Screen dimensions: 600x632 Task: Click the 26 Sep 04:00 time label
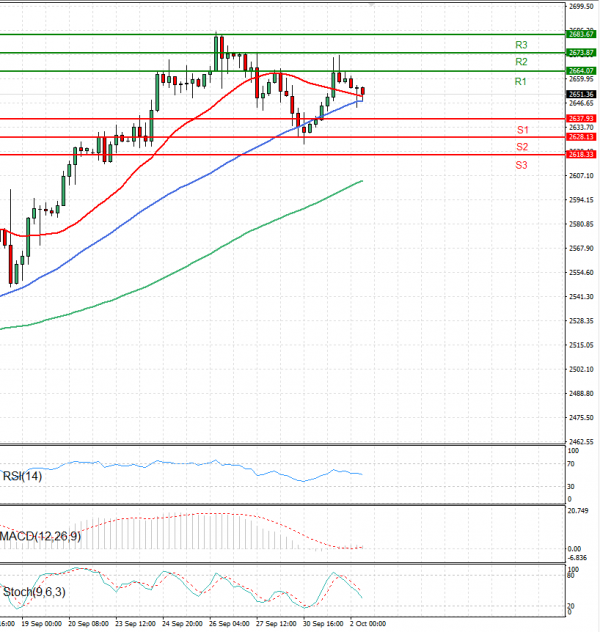[229, 624]
